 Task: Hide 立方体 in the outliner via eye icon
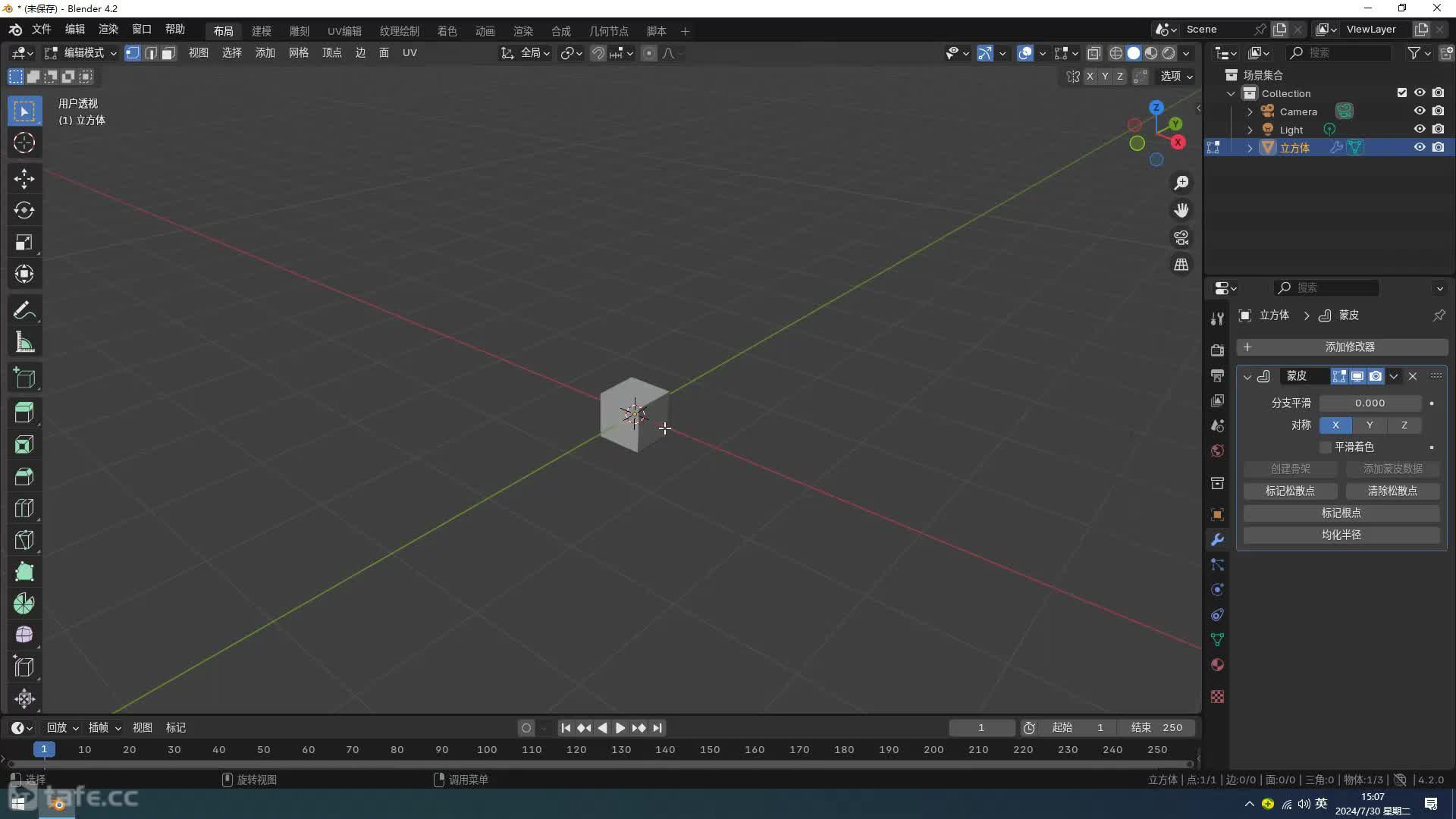1420,148
